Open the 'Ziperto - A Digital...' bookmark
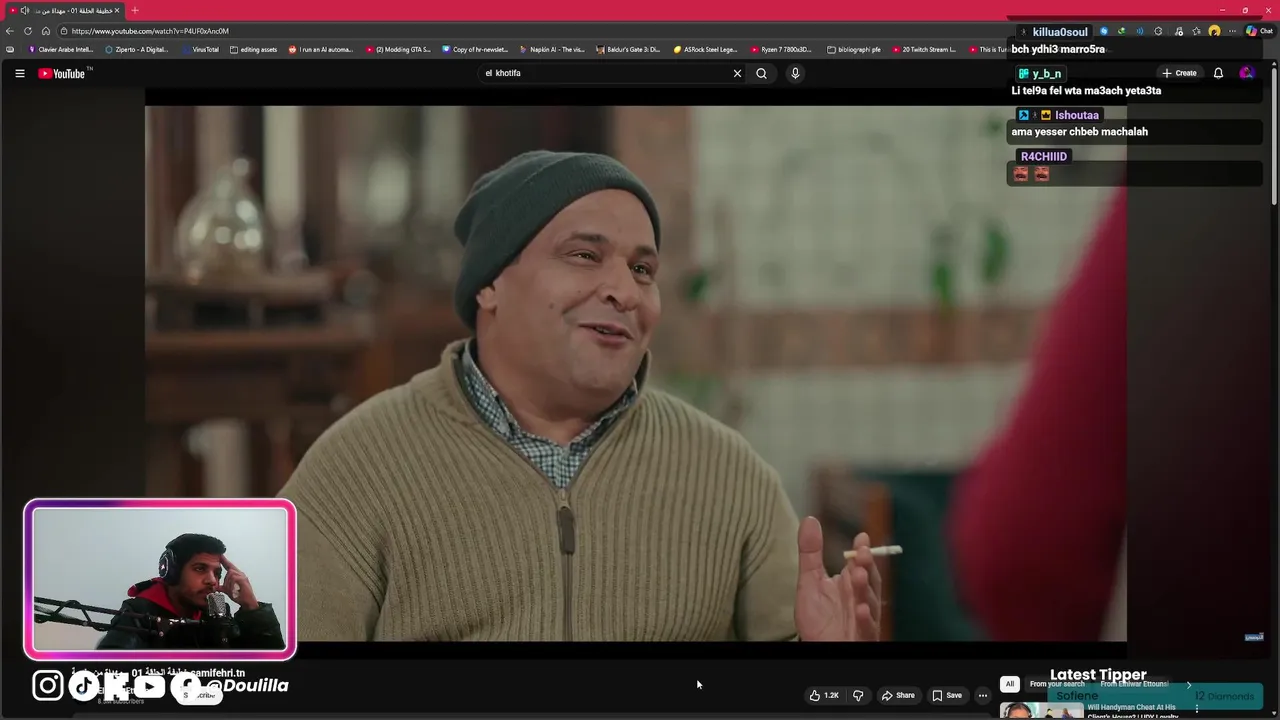 point(137,49)
